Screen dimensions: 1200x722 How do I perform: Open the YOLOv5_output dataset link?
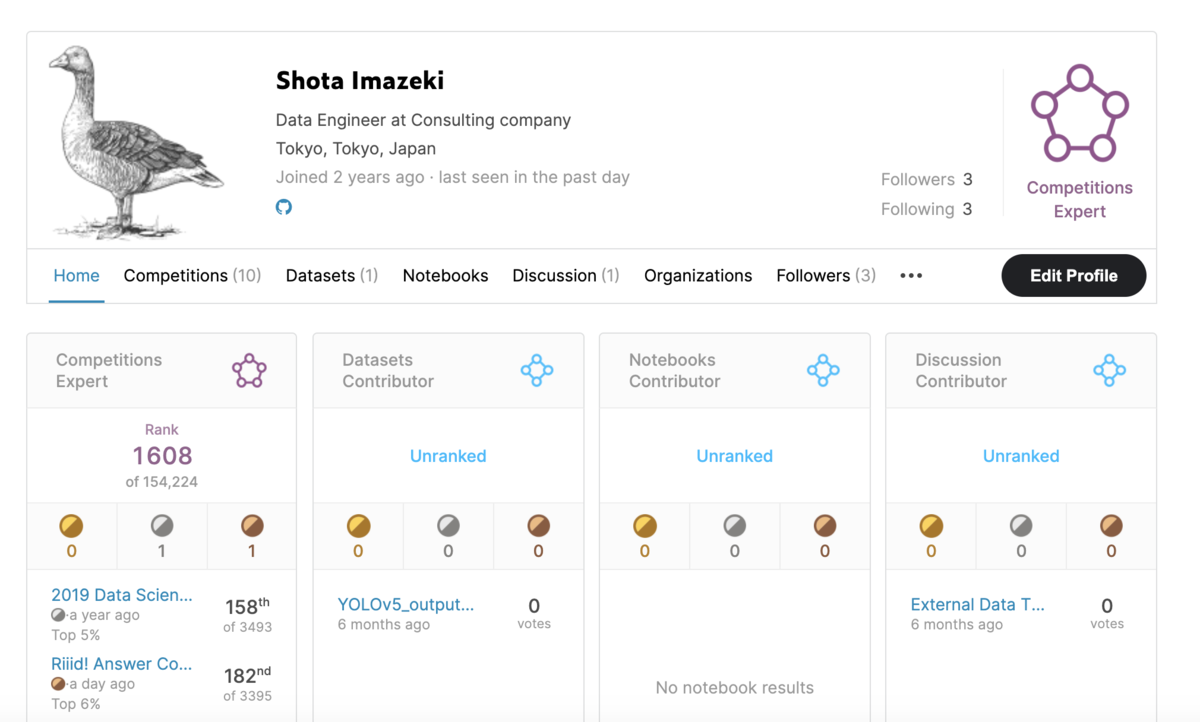[x=406, y=604]
